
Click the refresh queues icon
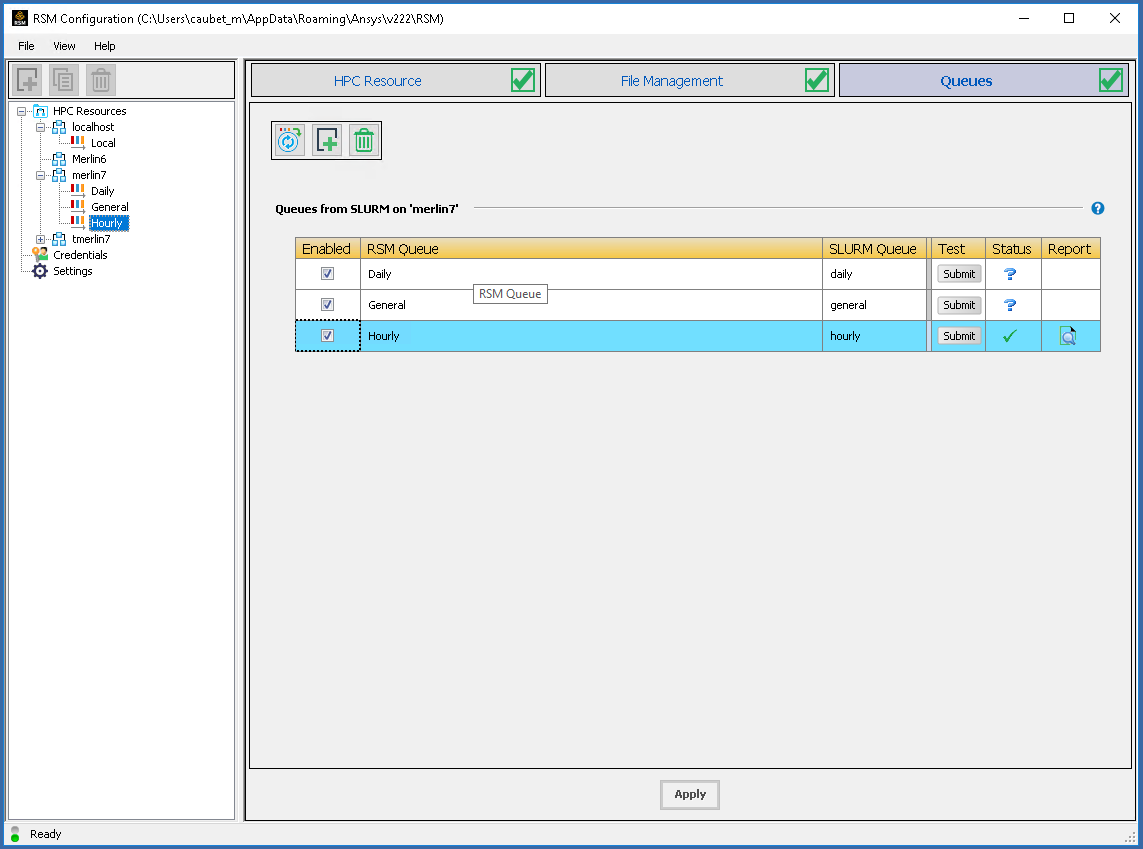point(290,141)
